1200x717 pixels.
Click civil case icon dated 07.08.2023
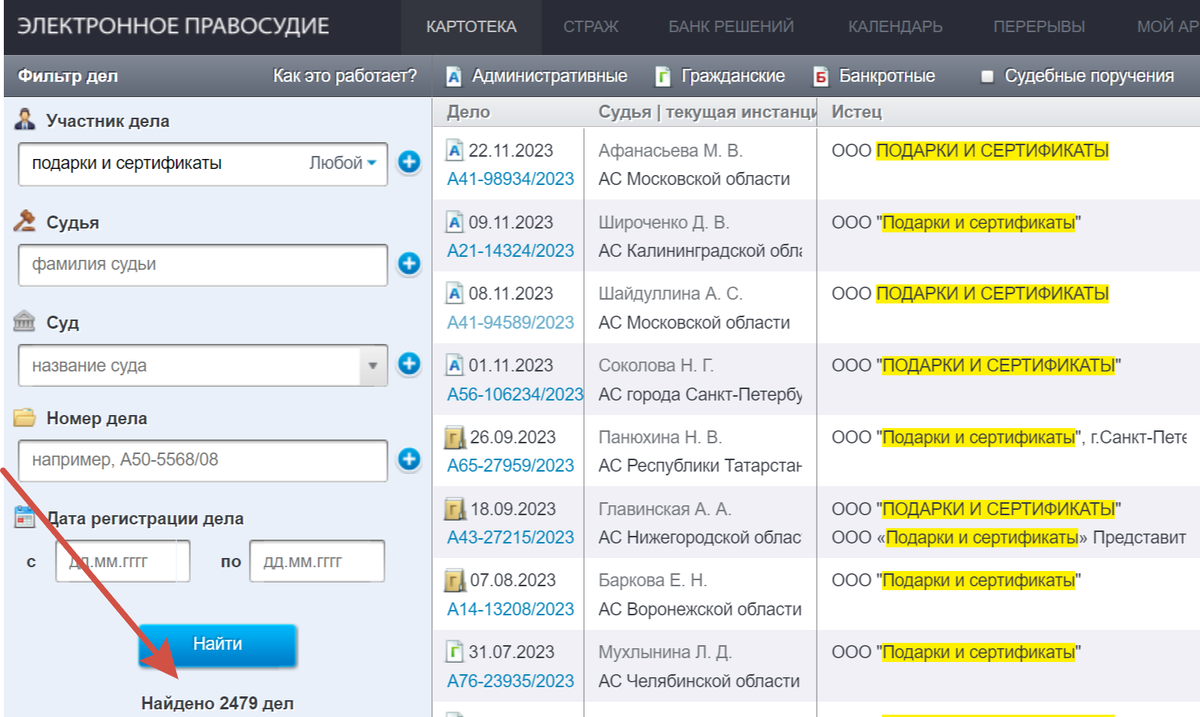pyautogui.click(x=455, y=580)
